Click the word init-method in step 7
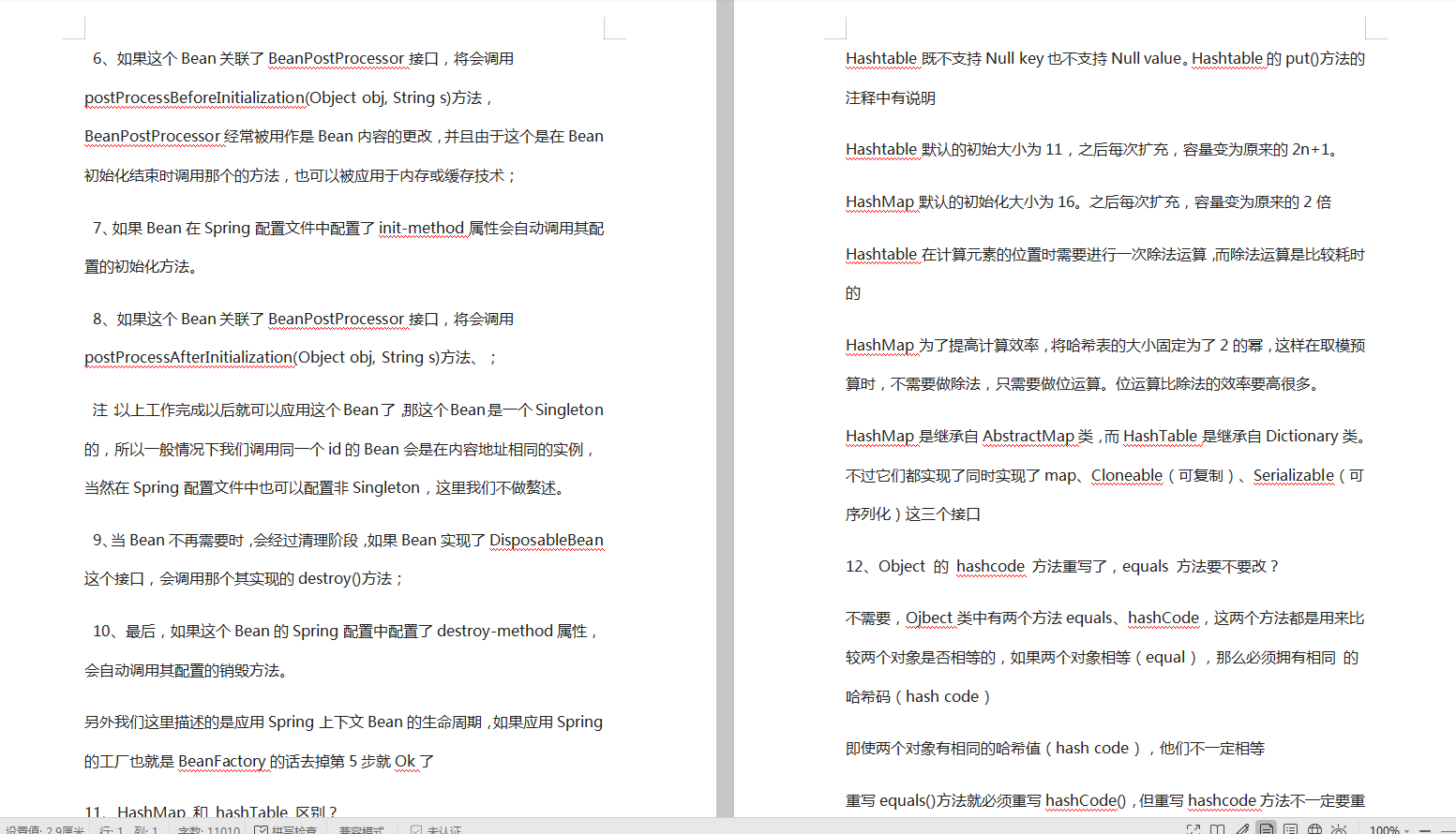This screenshot has height=834, width=1456. pos(421,228)
